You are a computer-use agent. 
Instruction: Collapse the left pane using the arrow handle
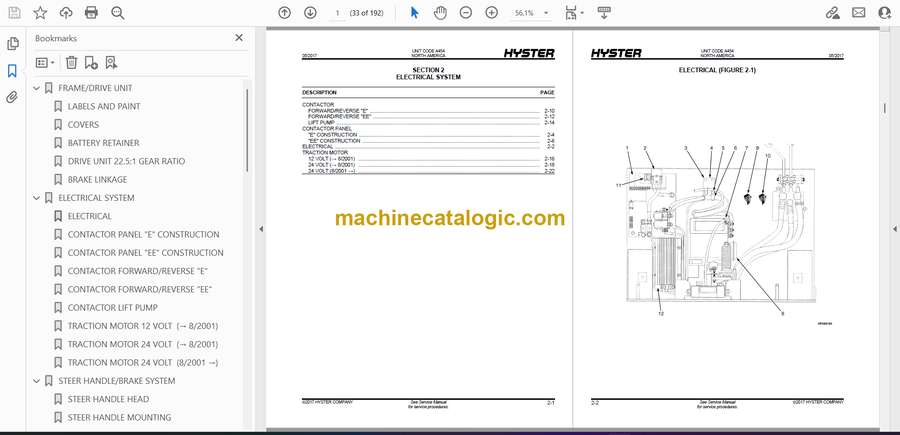(261, 229)
